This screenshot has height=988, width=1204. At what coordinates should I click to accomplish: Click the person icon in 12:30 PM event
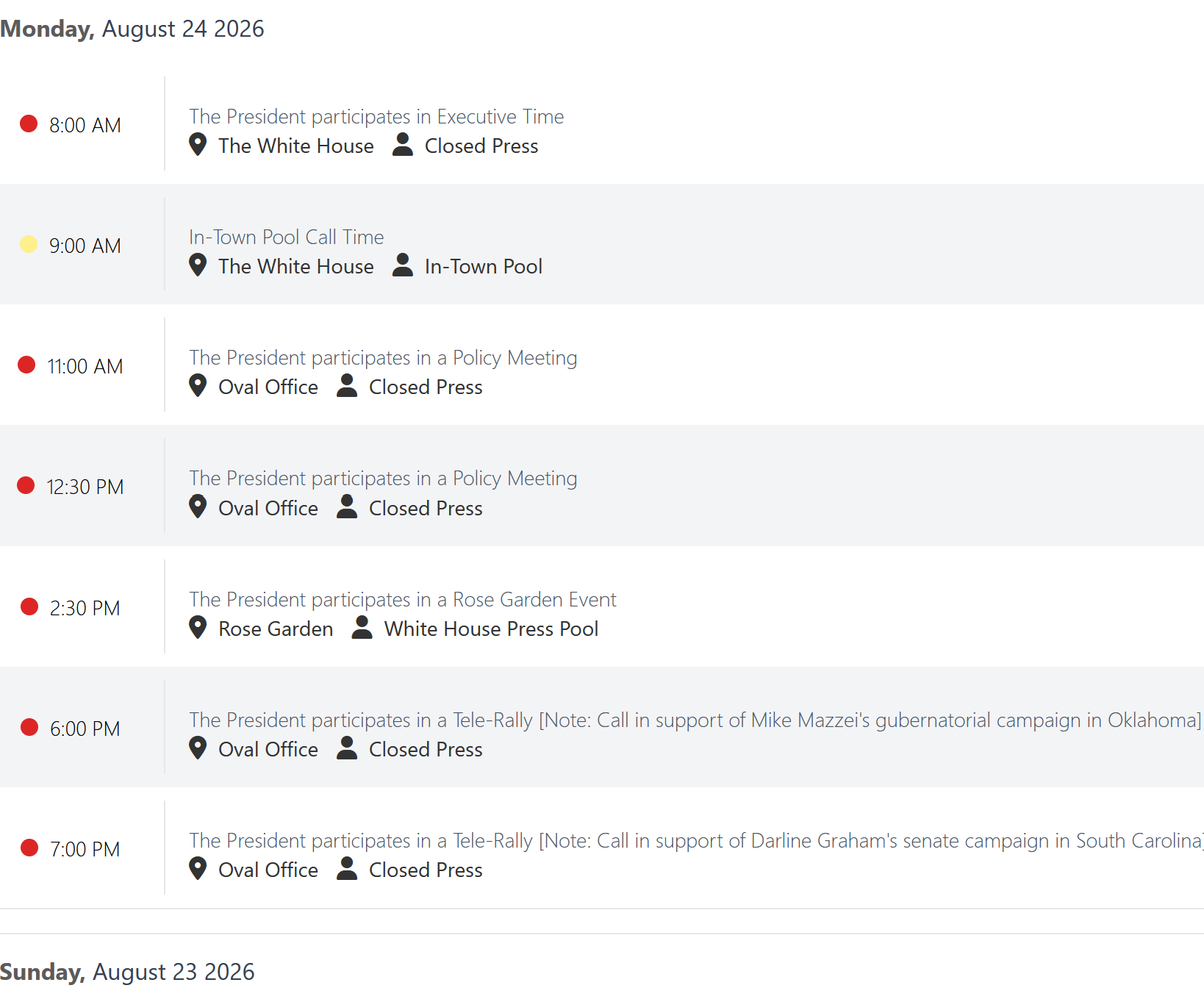347,506
